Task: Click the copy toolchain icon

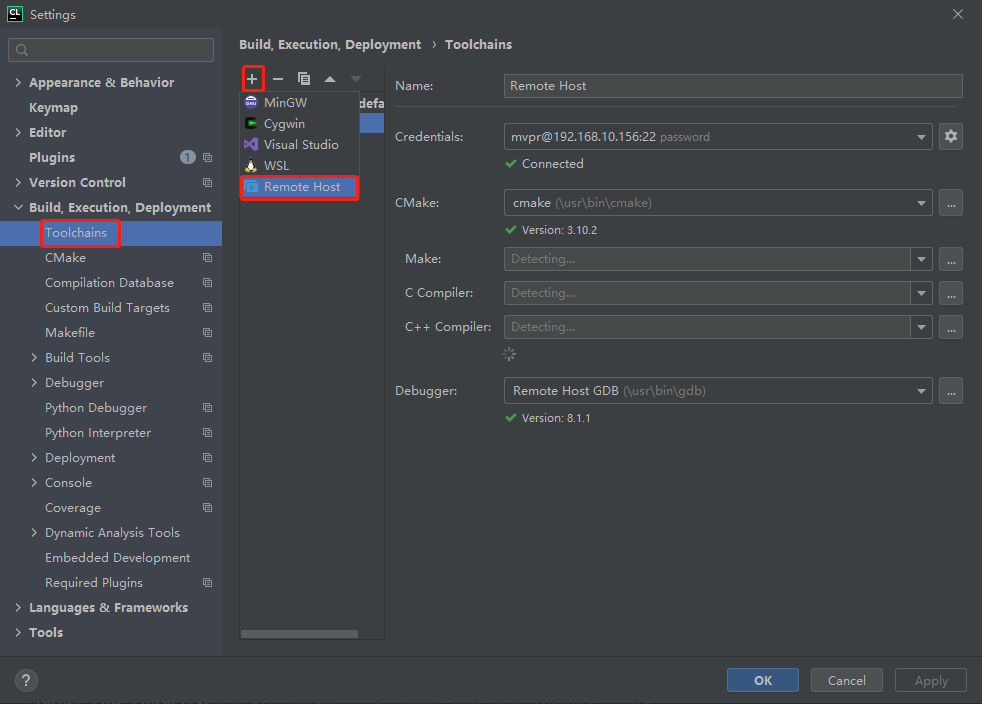Action: pos(304,79)
